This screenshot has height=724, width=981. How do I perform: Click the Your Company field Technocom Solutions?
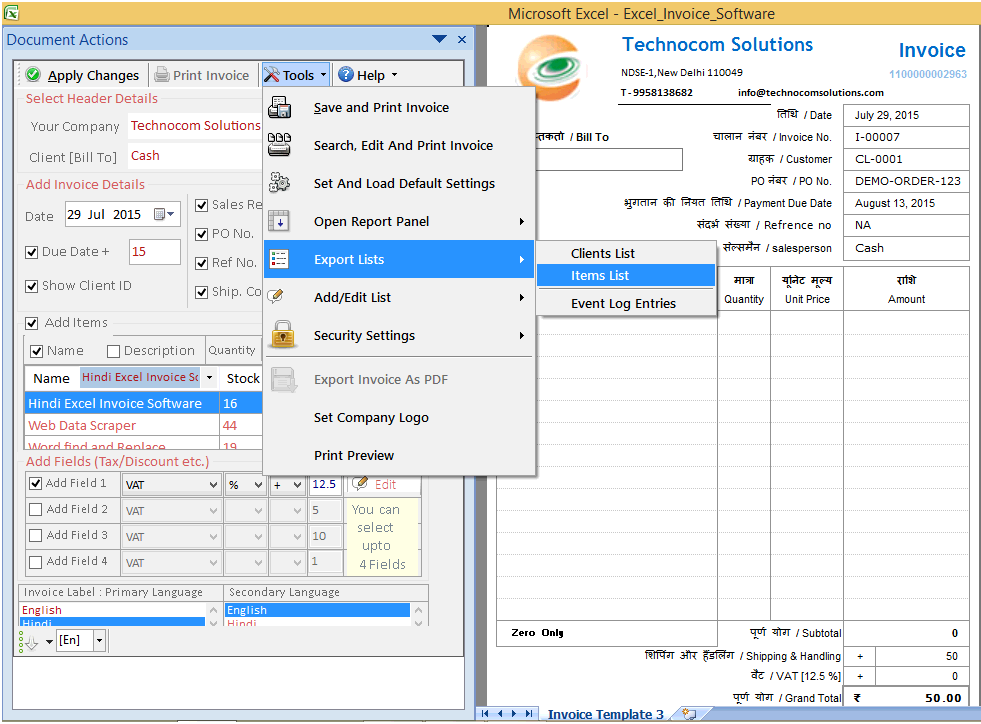tap(195, 126)
